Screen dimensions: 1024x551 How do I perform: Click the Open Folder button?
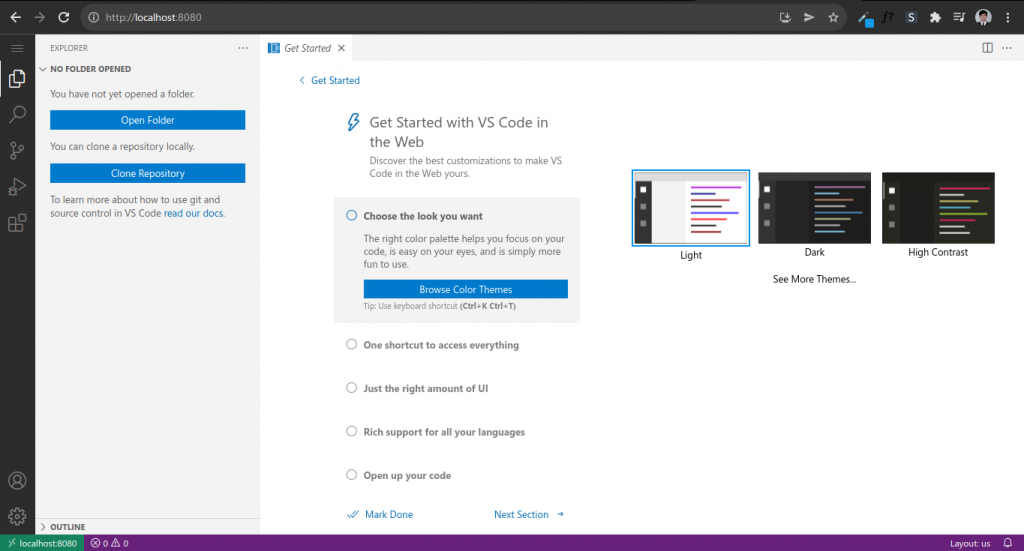click(x=148, y=120)
